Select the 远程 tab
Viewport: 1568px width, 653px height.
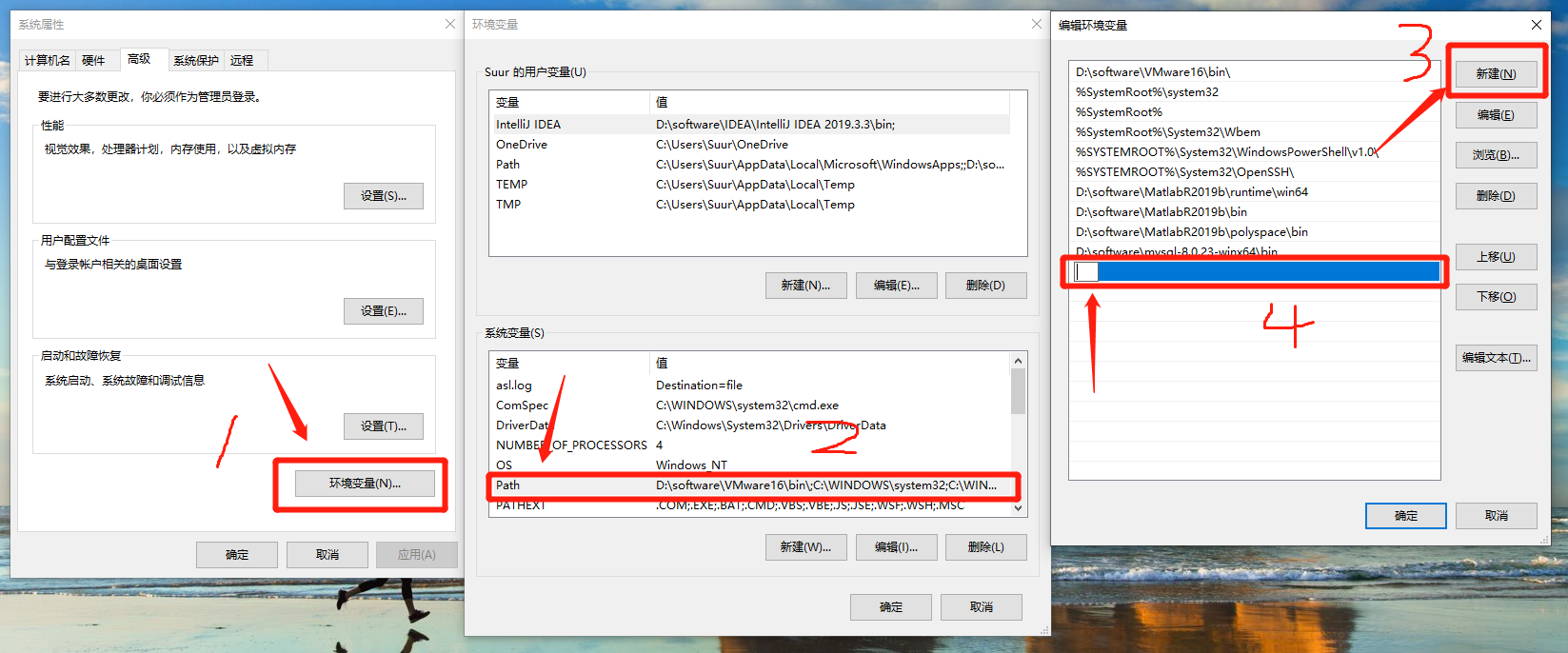click(x=242, y=61)
